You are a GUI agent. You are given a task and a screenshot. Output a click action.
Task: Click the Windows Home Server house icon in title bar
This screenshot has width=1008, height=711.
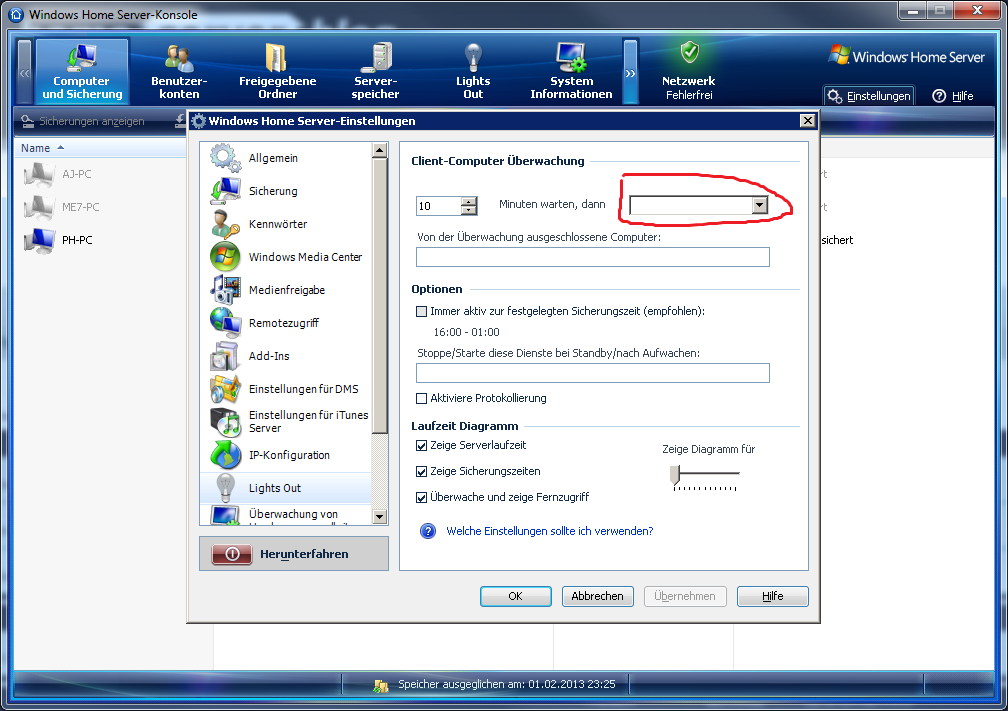click(x=16, y=14)
